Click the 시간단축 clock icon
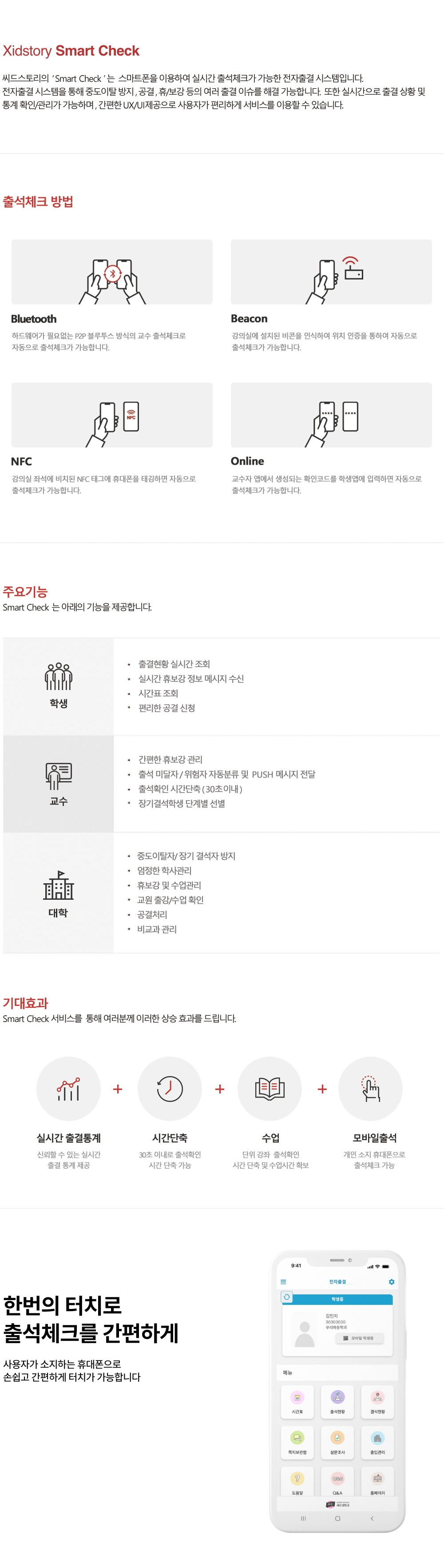 pyautogui.click(x=170, y=1088)
